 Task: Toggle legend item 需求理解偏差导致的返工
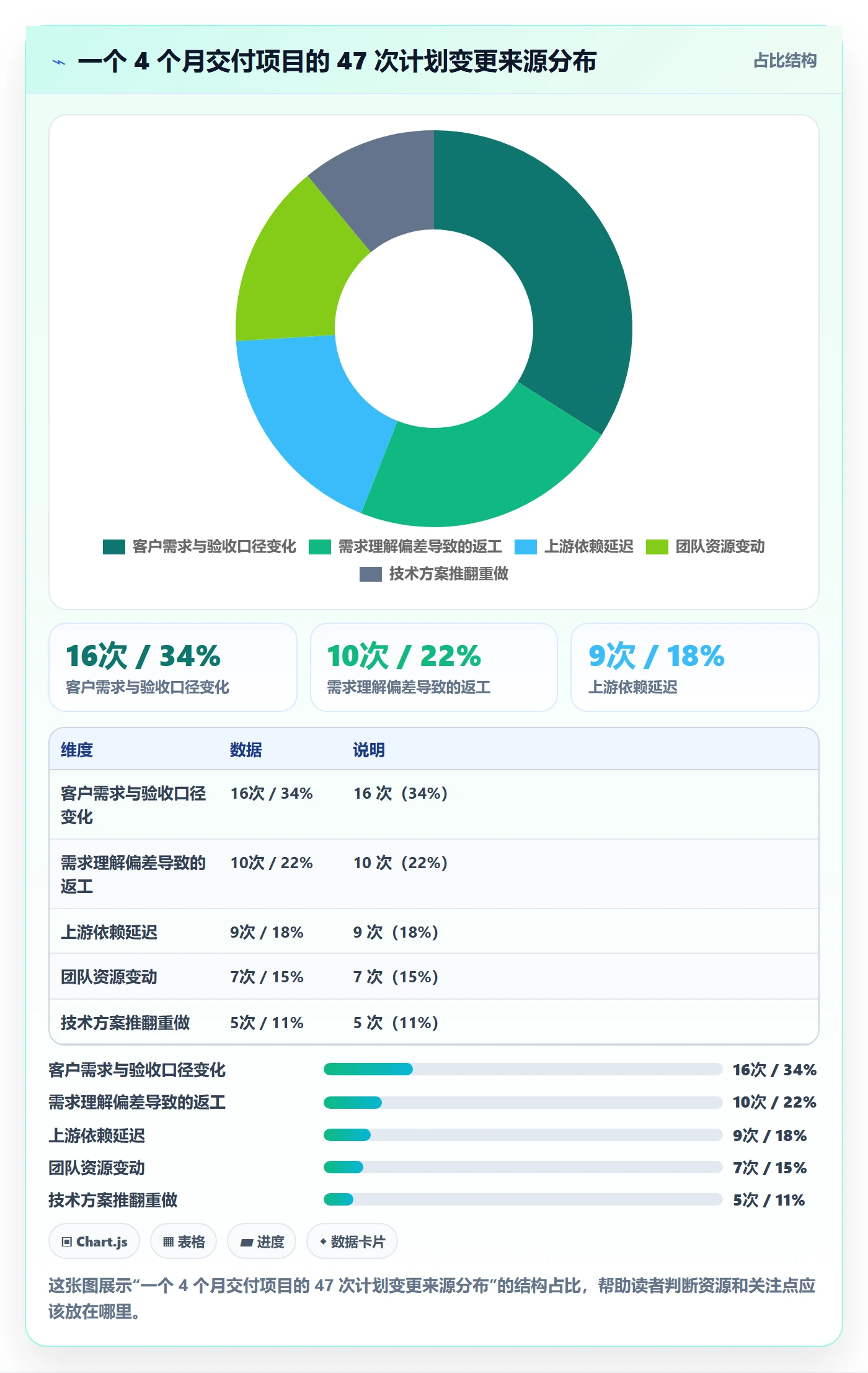pyautogui.click(x=405, y=546)
